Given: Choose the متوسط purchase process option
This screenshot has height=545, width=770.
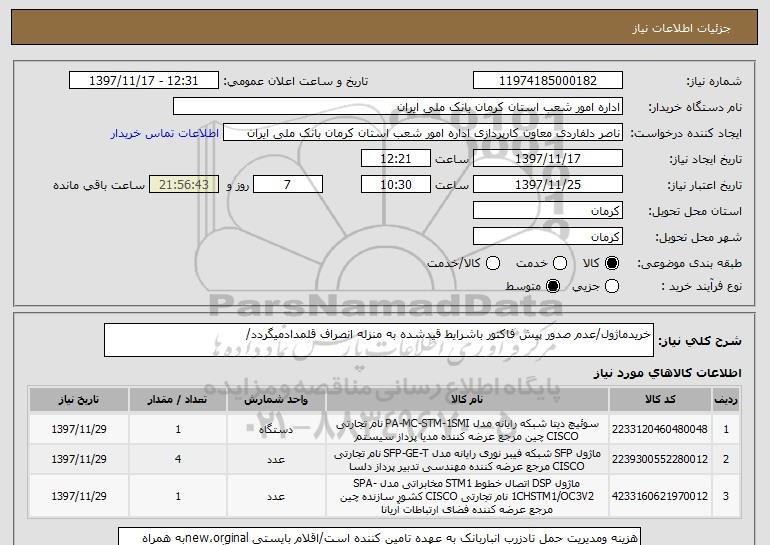Looking at the screenshot, I should 553,286.
